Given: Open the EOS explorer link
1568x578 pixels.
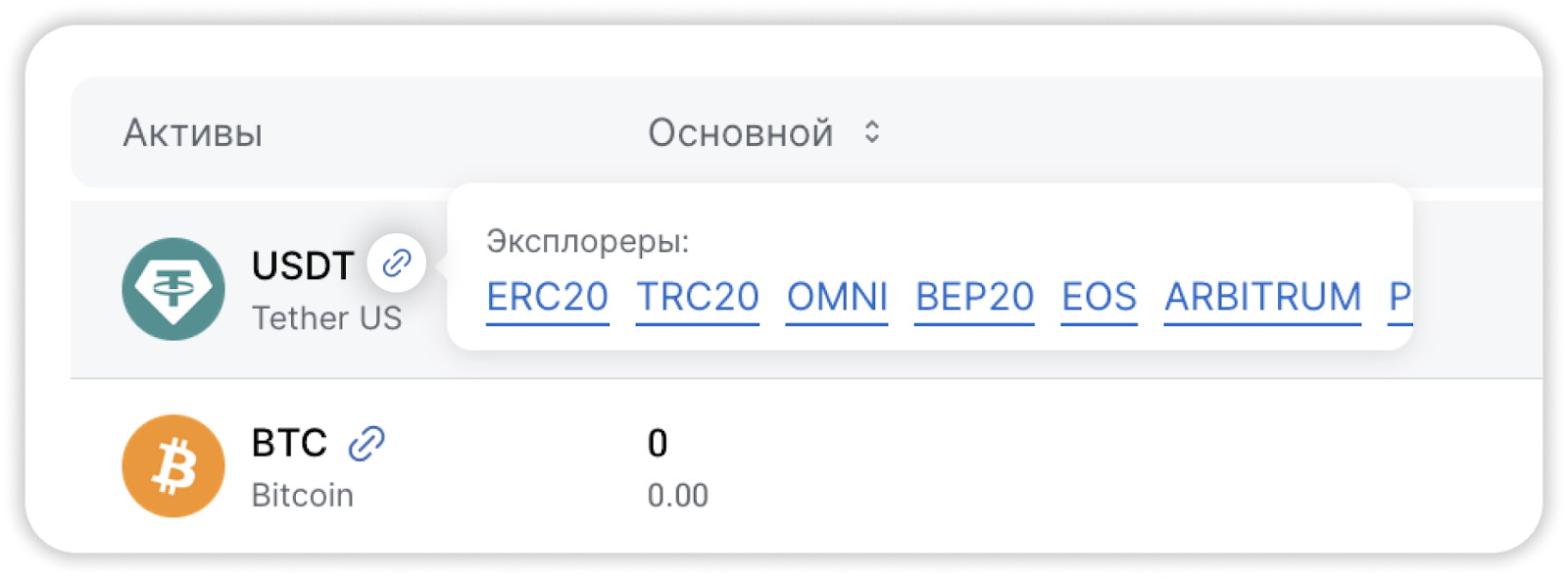Looking at the screenshot, I should point(1100,297).
